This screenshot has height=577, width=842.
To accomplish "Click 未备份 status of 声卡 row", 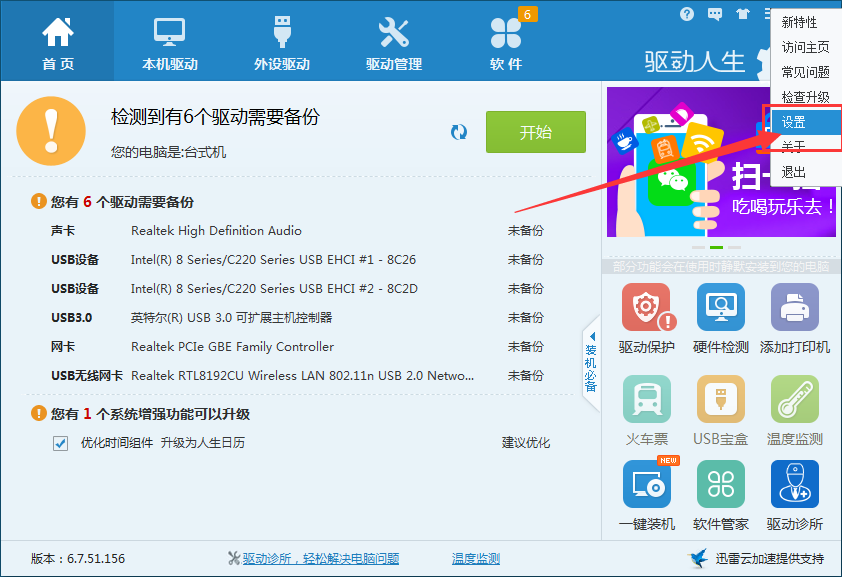I will [526, 231].
